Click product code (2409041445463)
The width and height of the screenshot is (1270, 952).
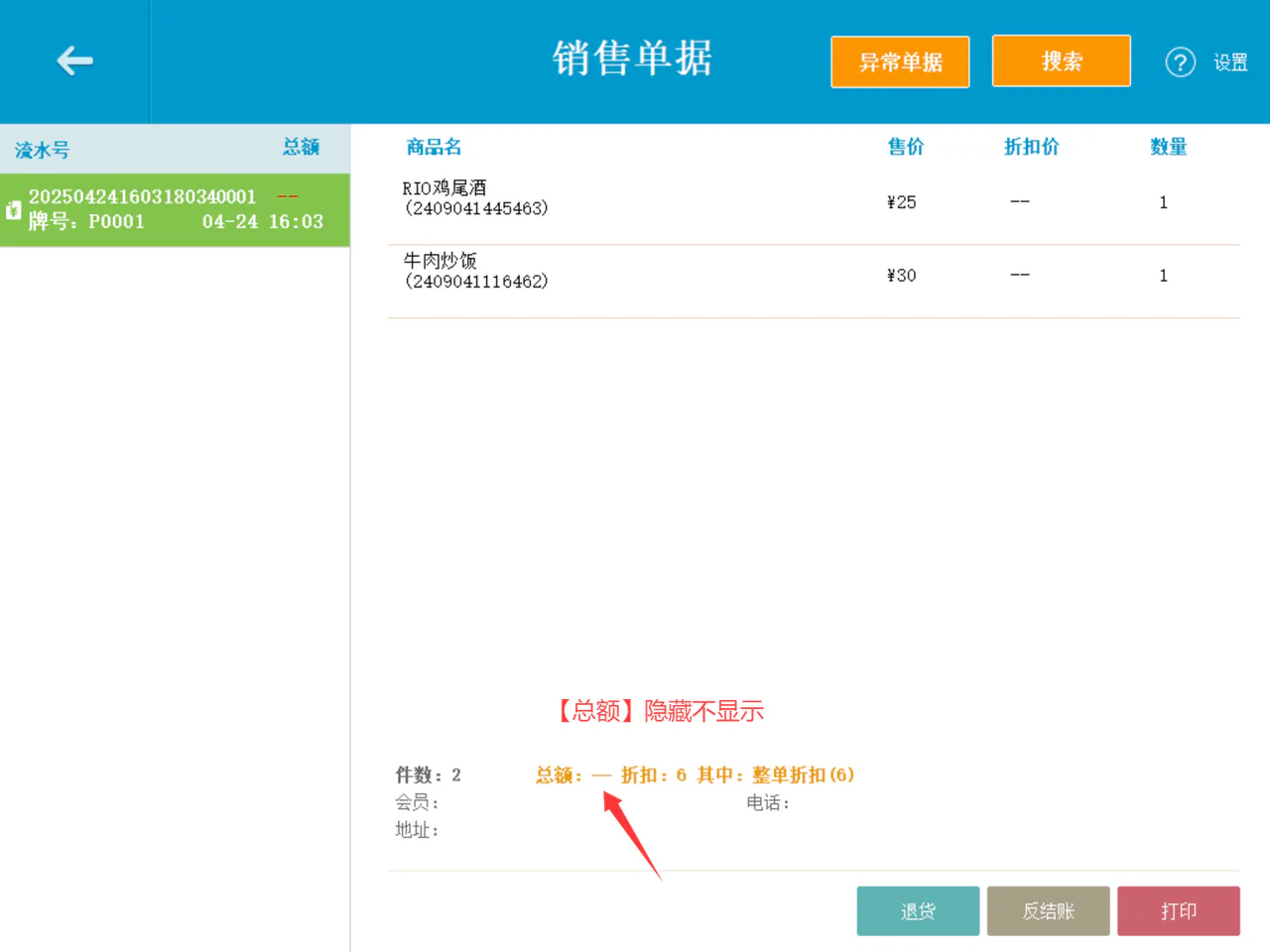[476, 208]
